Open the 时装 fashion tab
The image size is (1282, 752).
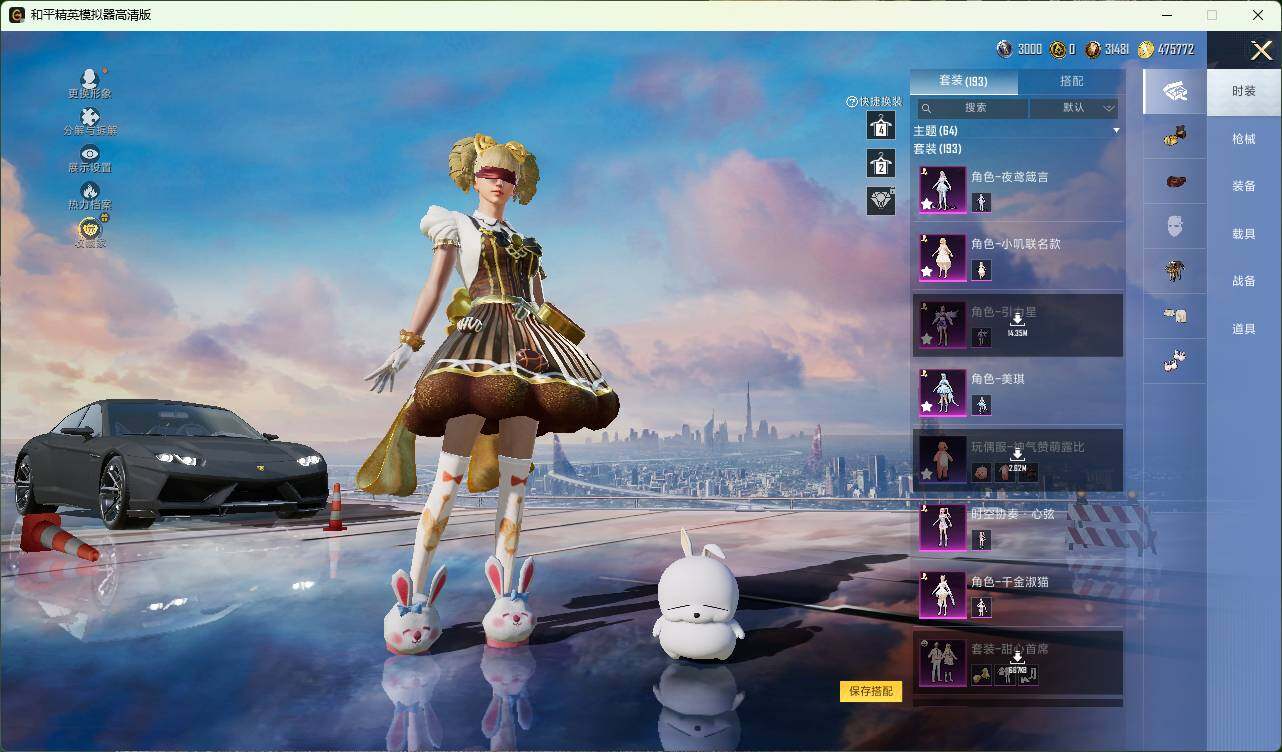(1243, 91)
